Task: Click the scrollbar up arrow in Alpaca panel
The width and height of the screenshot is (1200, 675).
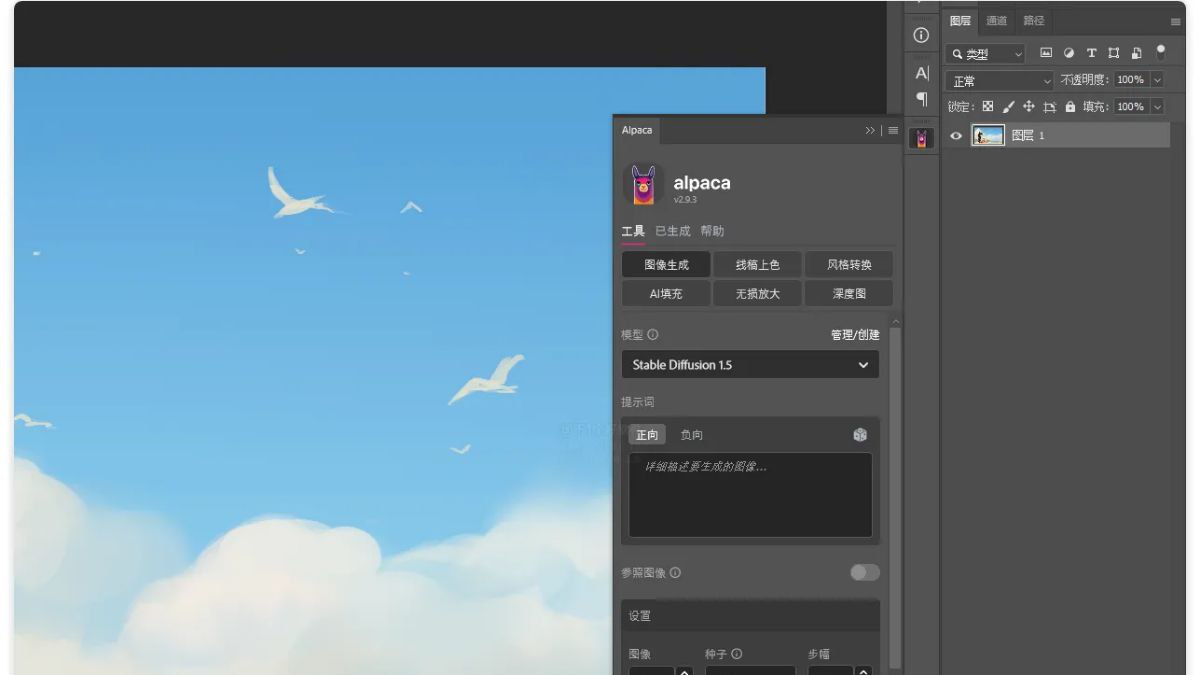Action: [x=895, y=321]
